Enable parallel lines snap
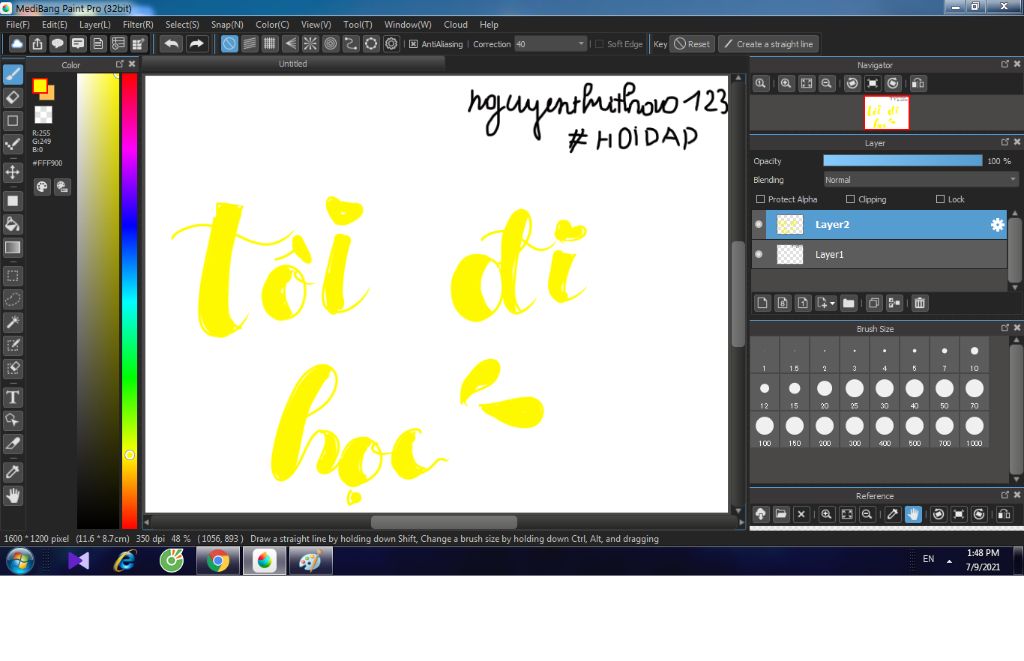The image size is (1024, 661). [249, 44]
